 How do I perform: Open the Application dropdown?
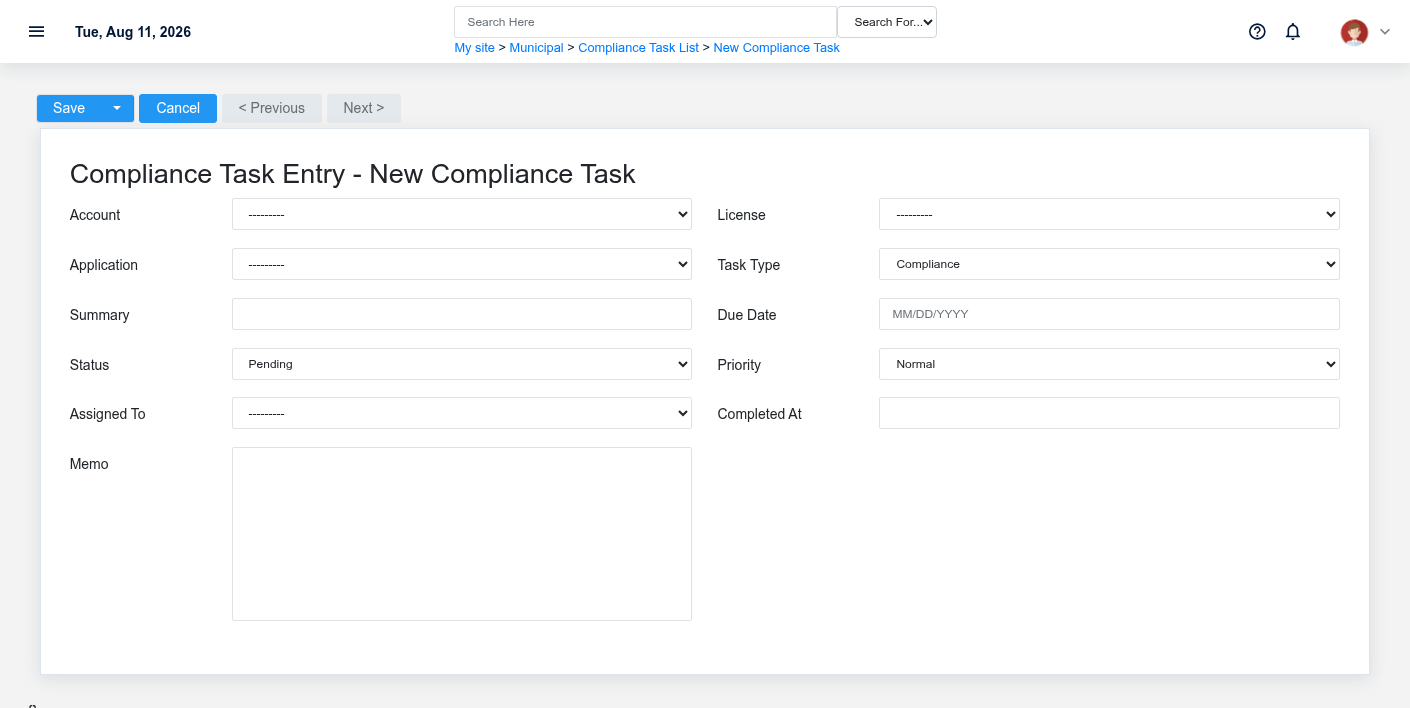pos(462,264)
